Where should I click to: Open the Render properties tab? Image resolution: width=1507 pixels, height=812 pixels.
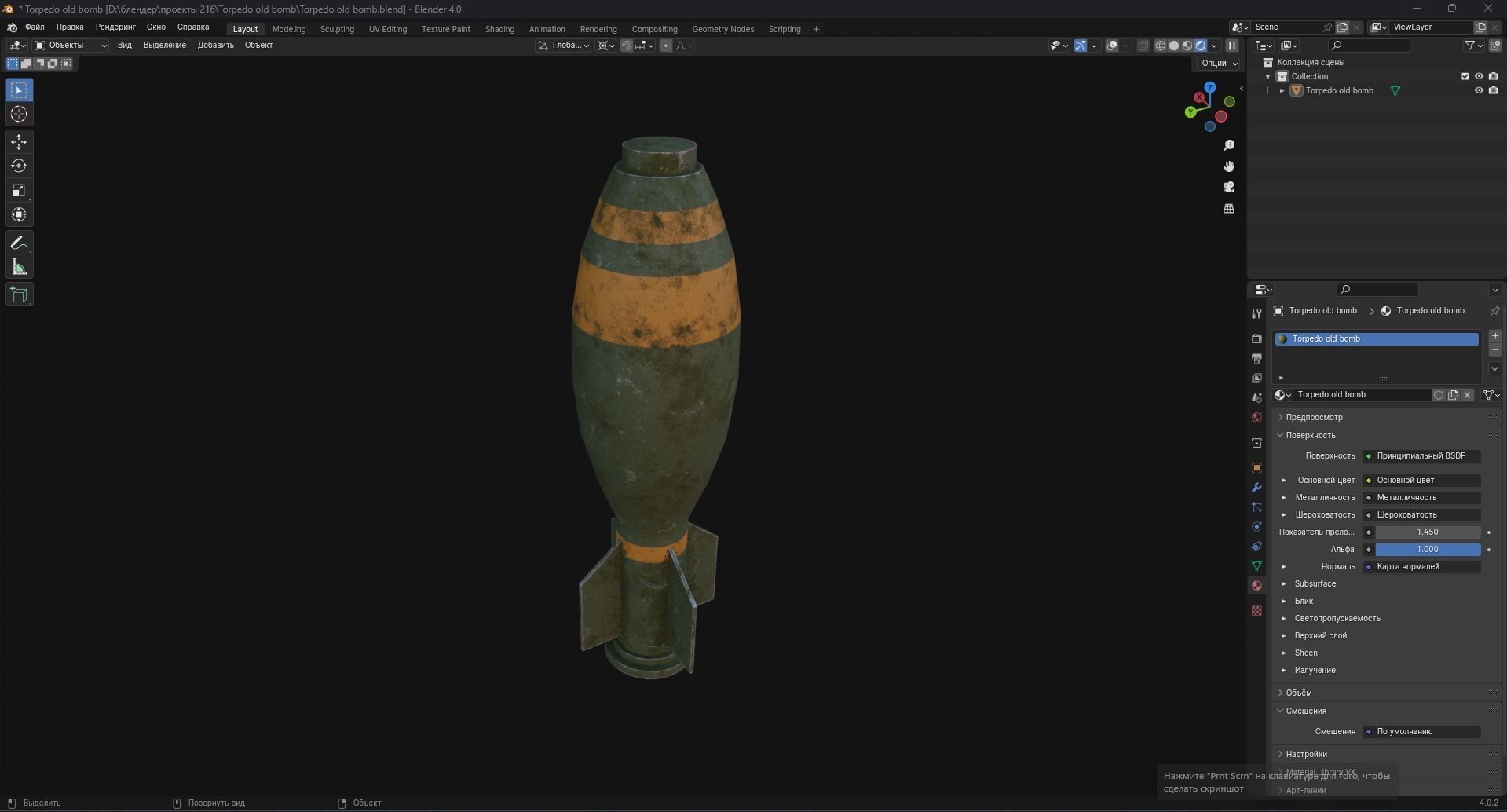(x=1256, y=338)
